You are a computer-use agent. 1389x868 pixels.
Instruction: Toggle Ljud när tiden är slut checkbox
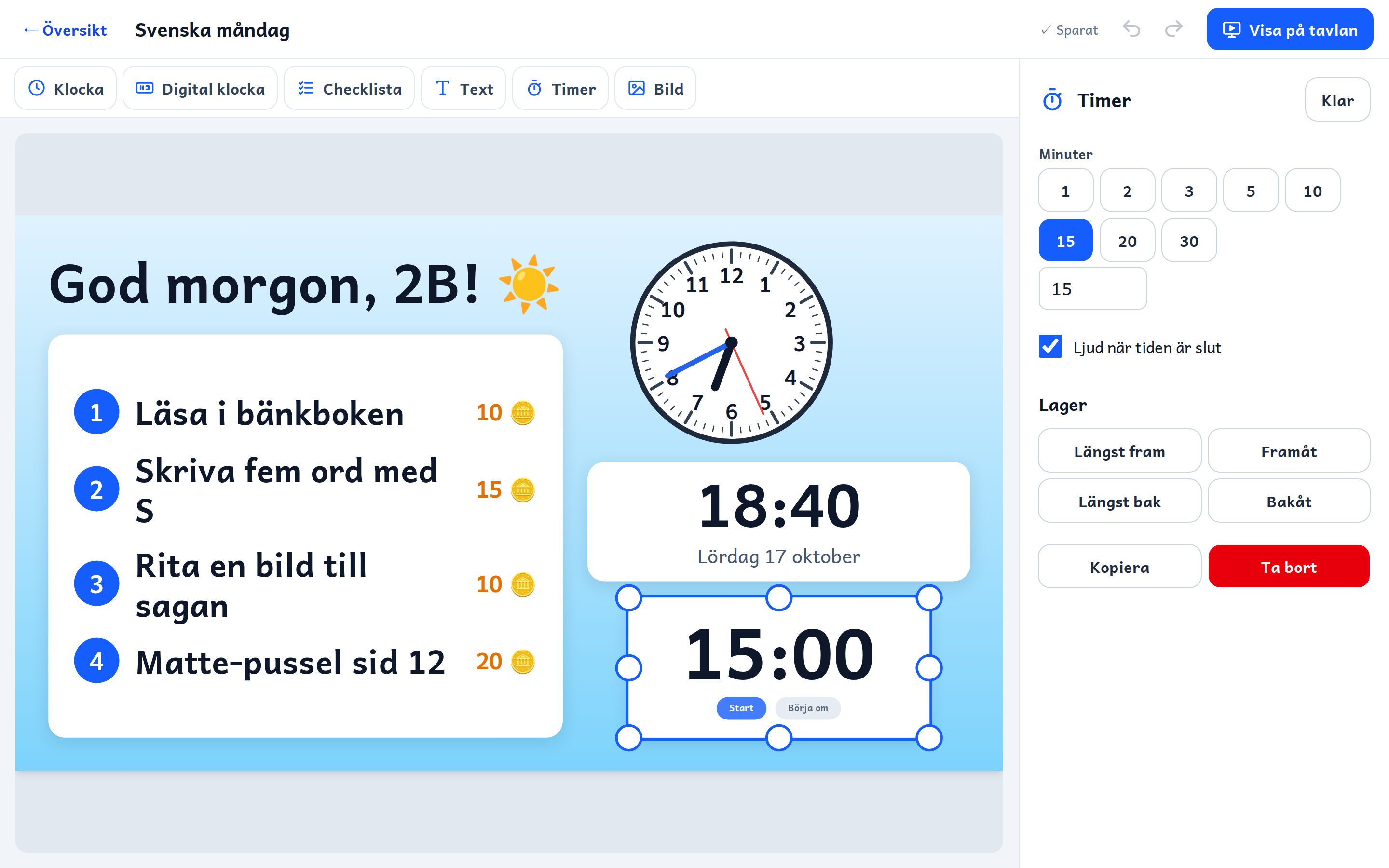pos(1050,346)
